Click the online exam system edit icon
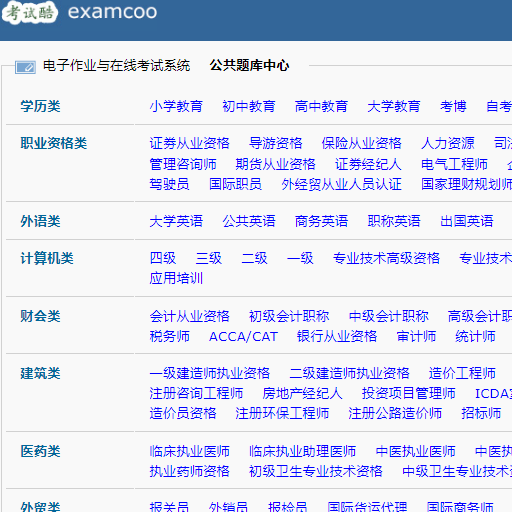The image size is (512, 512). click(25, 67)
